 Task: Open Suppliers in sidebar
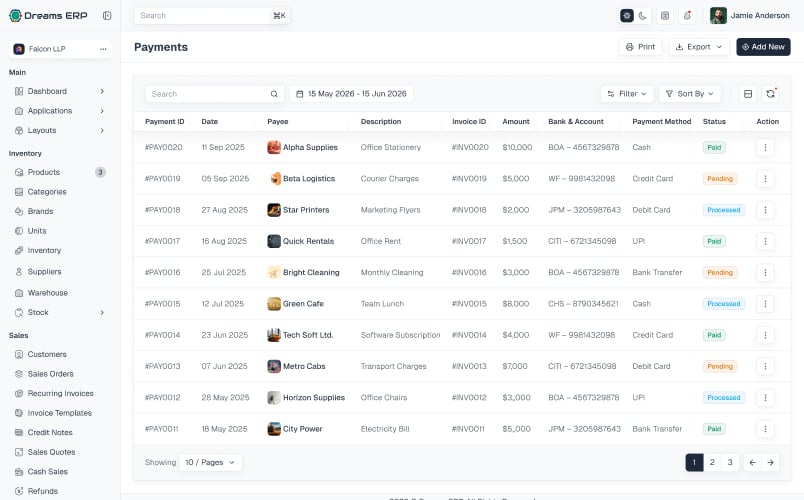(44, 272)
